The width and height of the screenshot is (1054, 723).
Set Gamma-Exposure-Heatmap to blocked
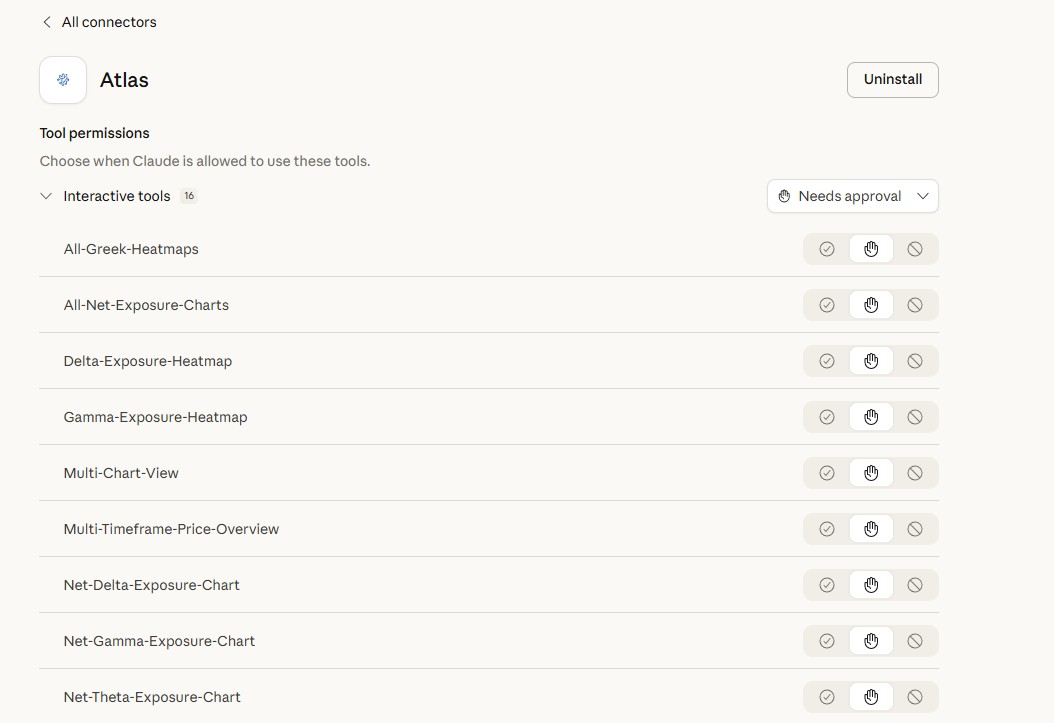[x=915, y=417]
